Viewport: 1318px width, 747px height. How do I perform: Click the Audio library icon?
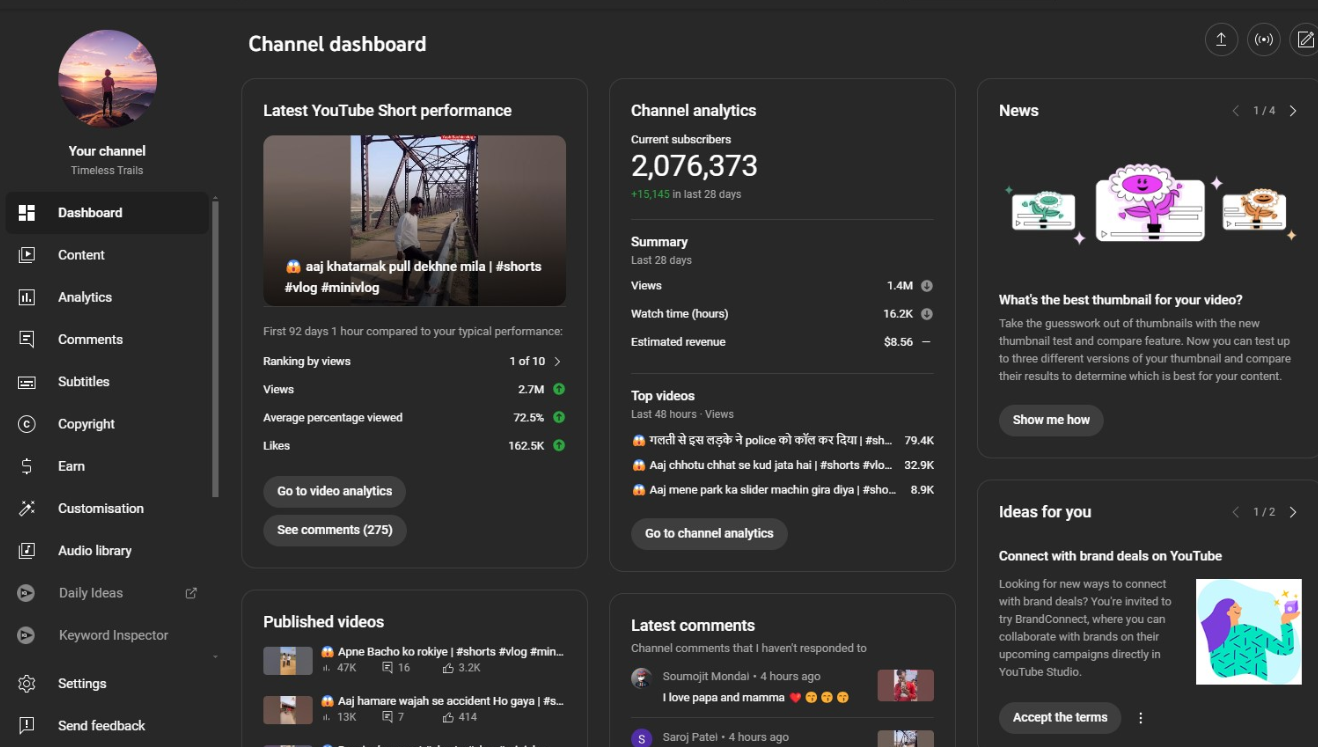(27, 551)
